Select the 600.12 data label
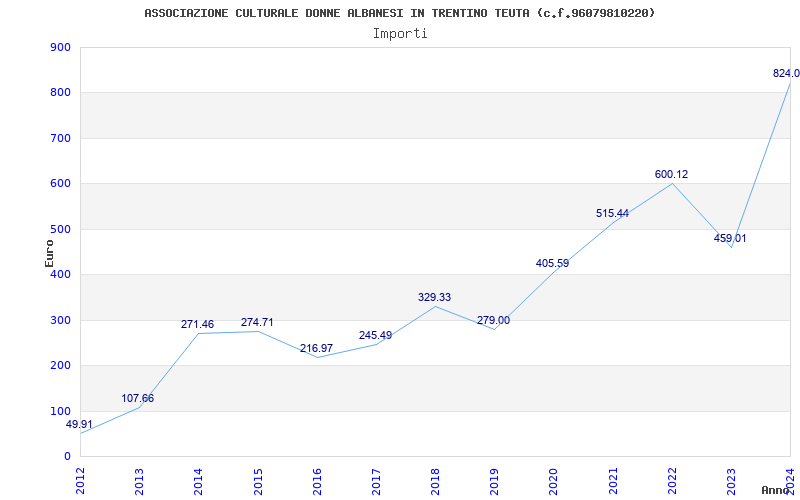 (x=671, y=174)
